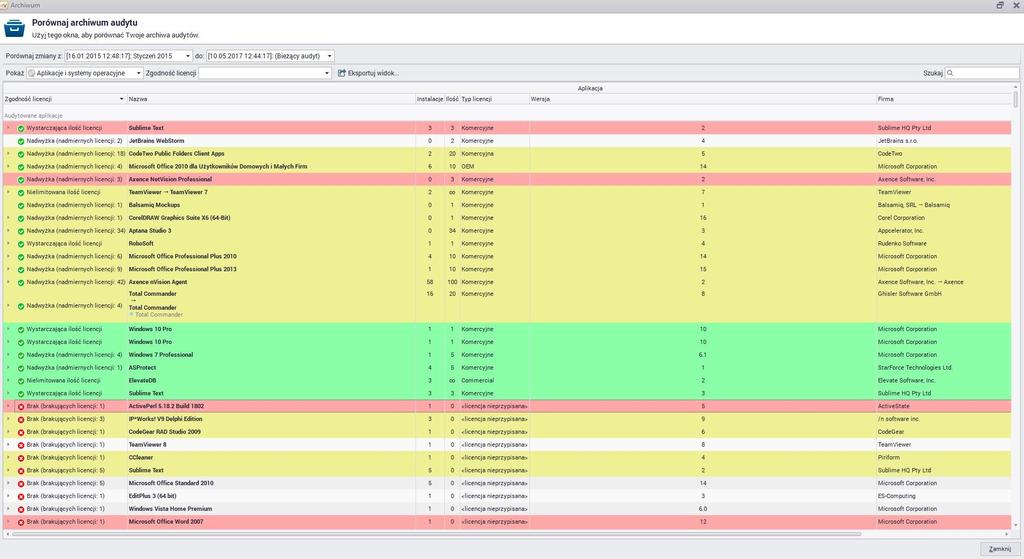Image resolution: width=1024 pixels, height=559 pixels.
Task: Click red status icon in EditPlus 3 row
Action: click(21, 496)
